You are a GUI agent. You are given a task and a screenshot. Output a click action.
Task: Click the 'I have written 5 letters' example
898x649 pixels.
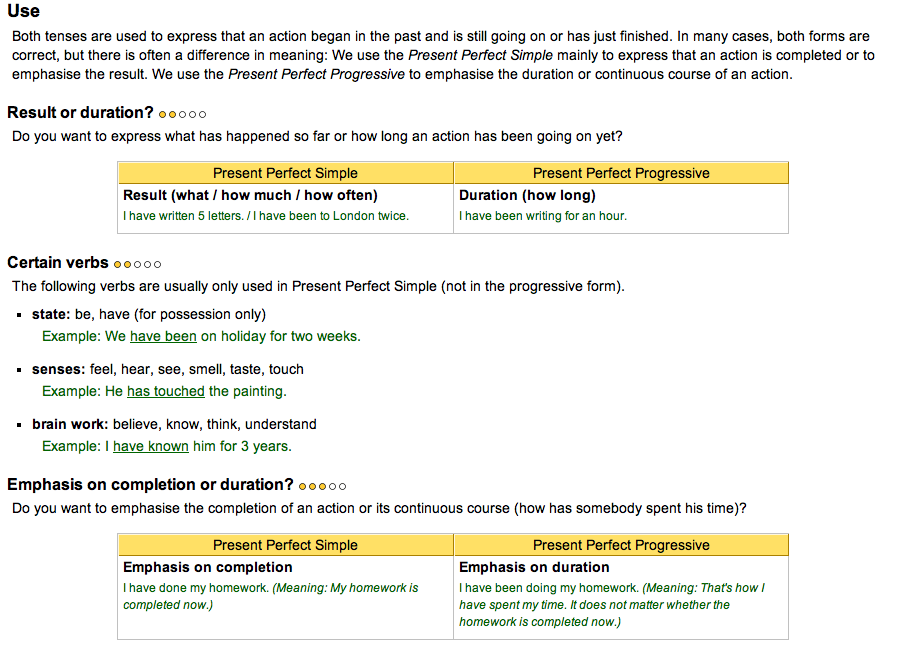183,216
